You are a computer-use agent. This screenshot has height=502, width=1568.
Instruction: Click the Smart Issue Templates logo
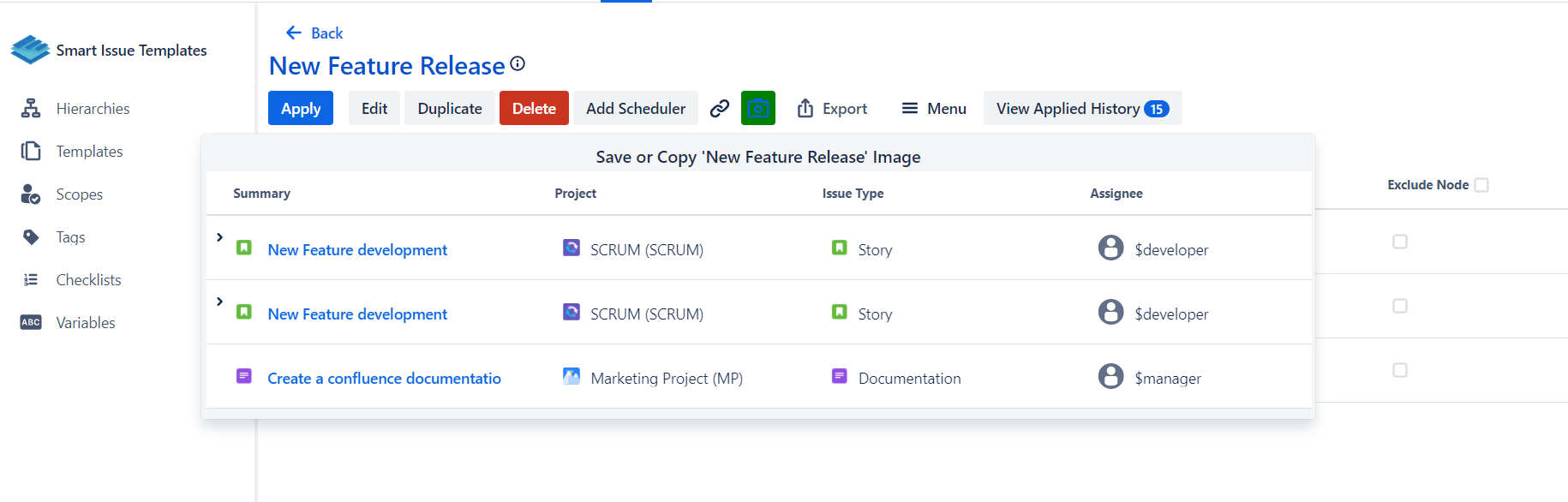pyautogui.click(x=31, y=50)
